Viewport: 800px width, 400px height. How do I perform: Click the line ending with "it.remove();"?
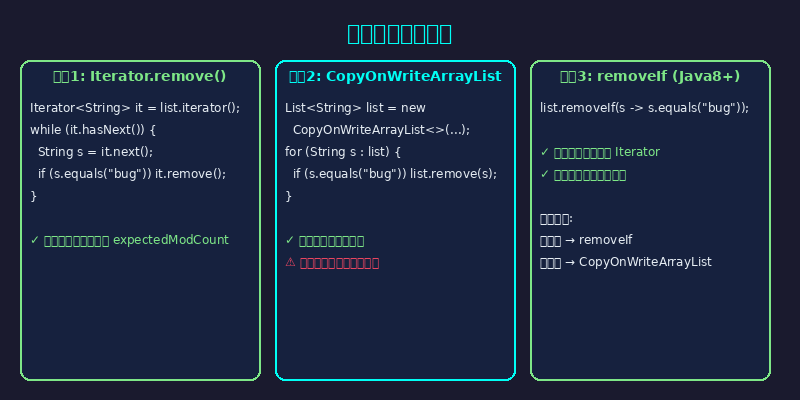click(132, 174)
